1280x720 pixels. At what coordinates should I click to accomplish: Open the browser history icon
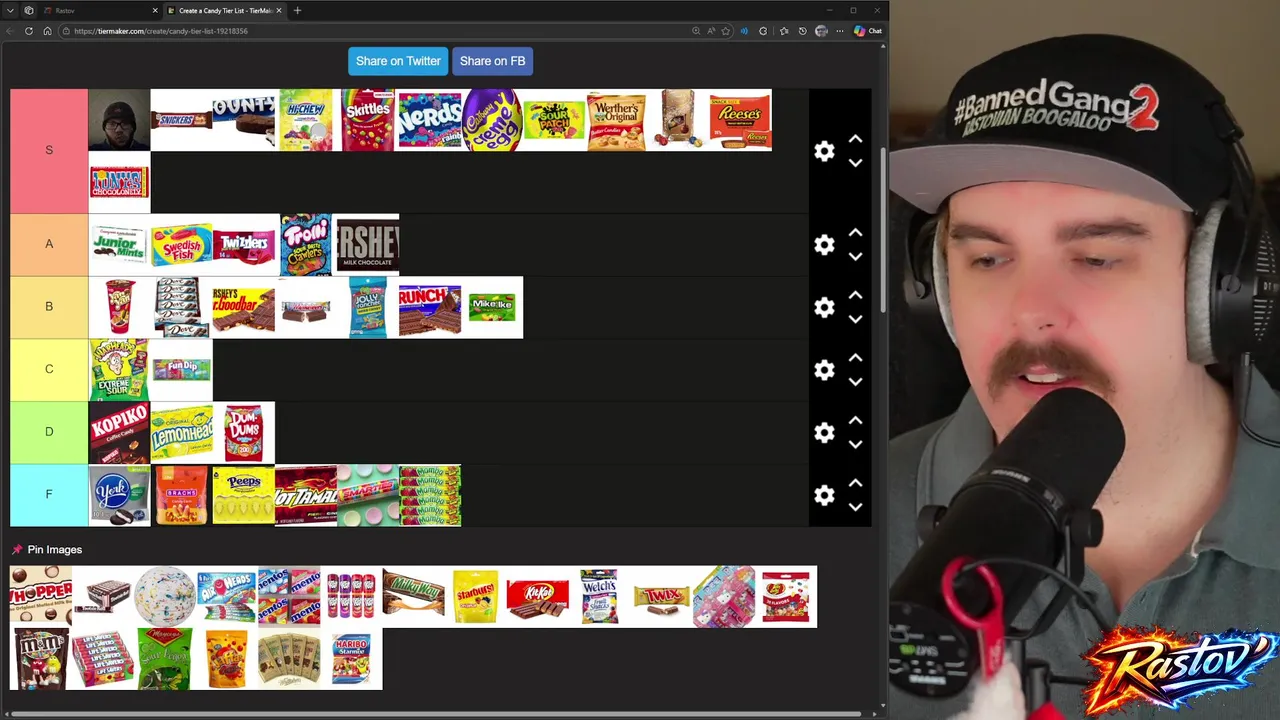click(802, 31)
